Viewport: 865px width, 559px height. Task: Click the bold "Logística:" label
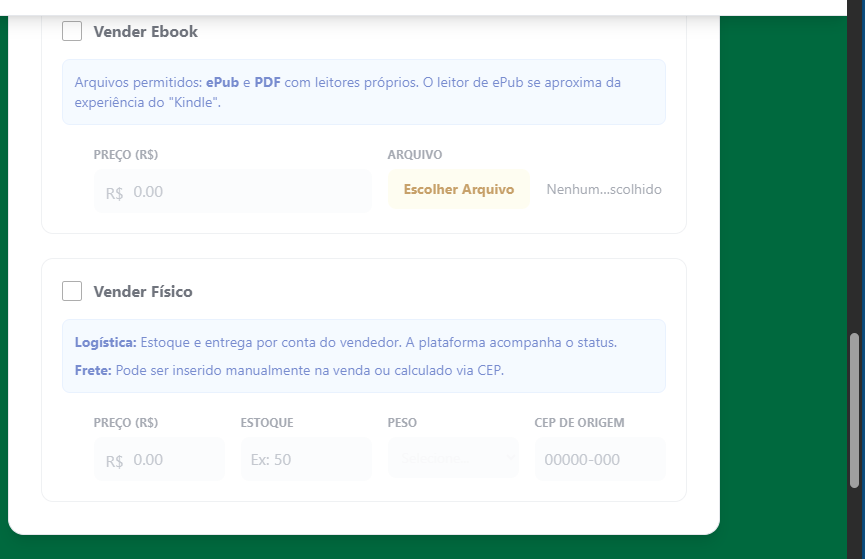coord(105,343)
